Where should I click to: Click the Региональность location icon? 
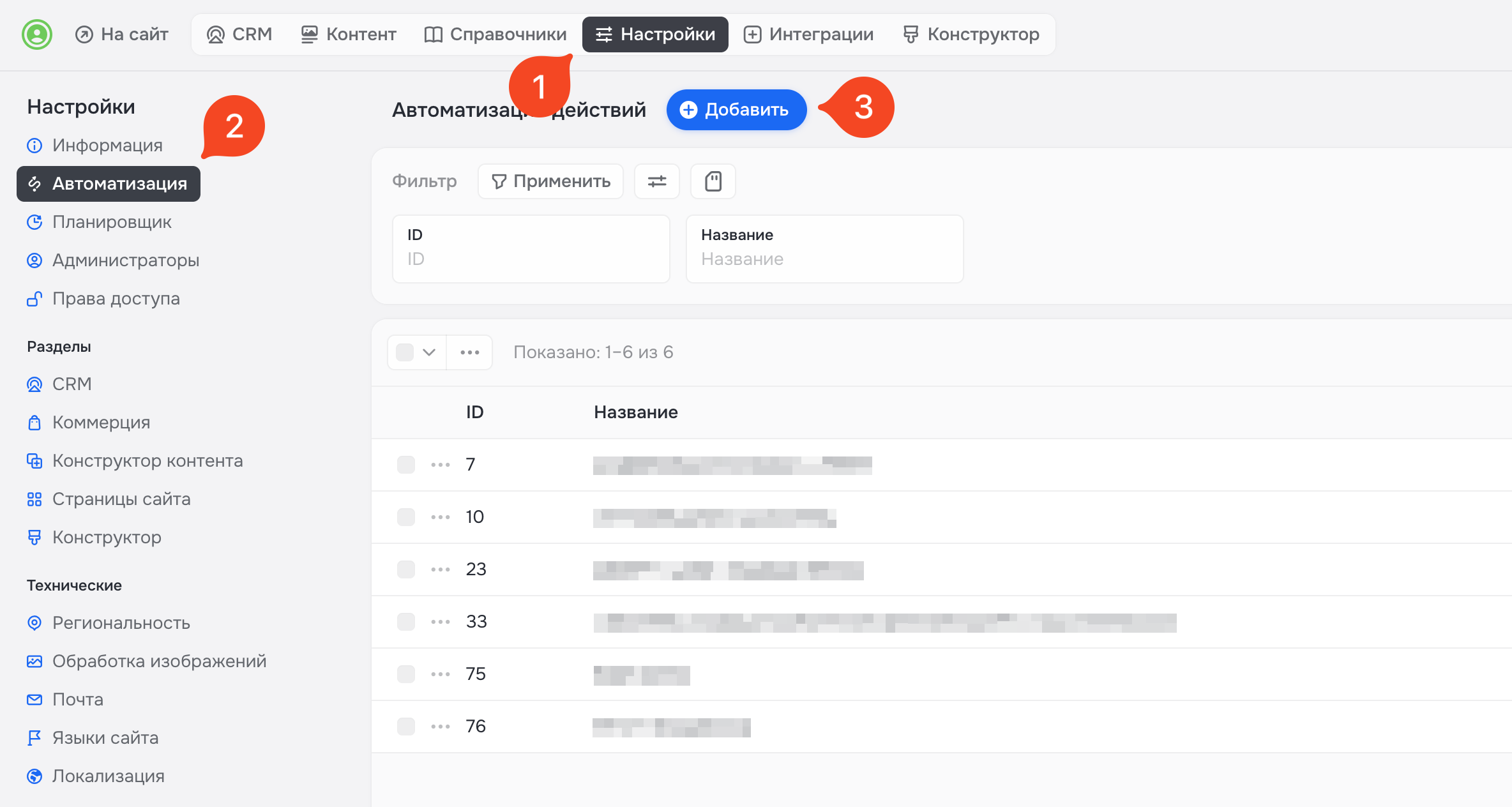click(x=34, y=623)
